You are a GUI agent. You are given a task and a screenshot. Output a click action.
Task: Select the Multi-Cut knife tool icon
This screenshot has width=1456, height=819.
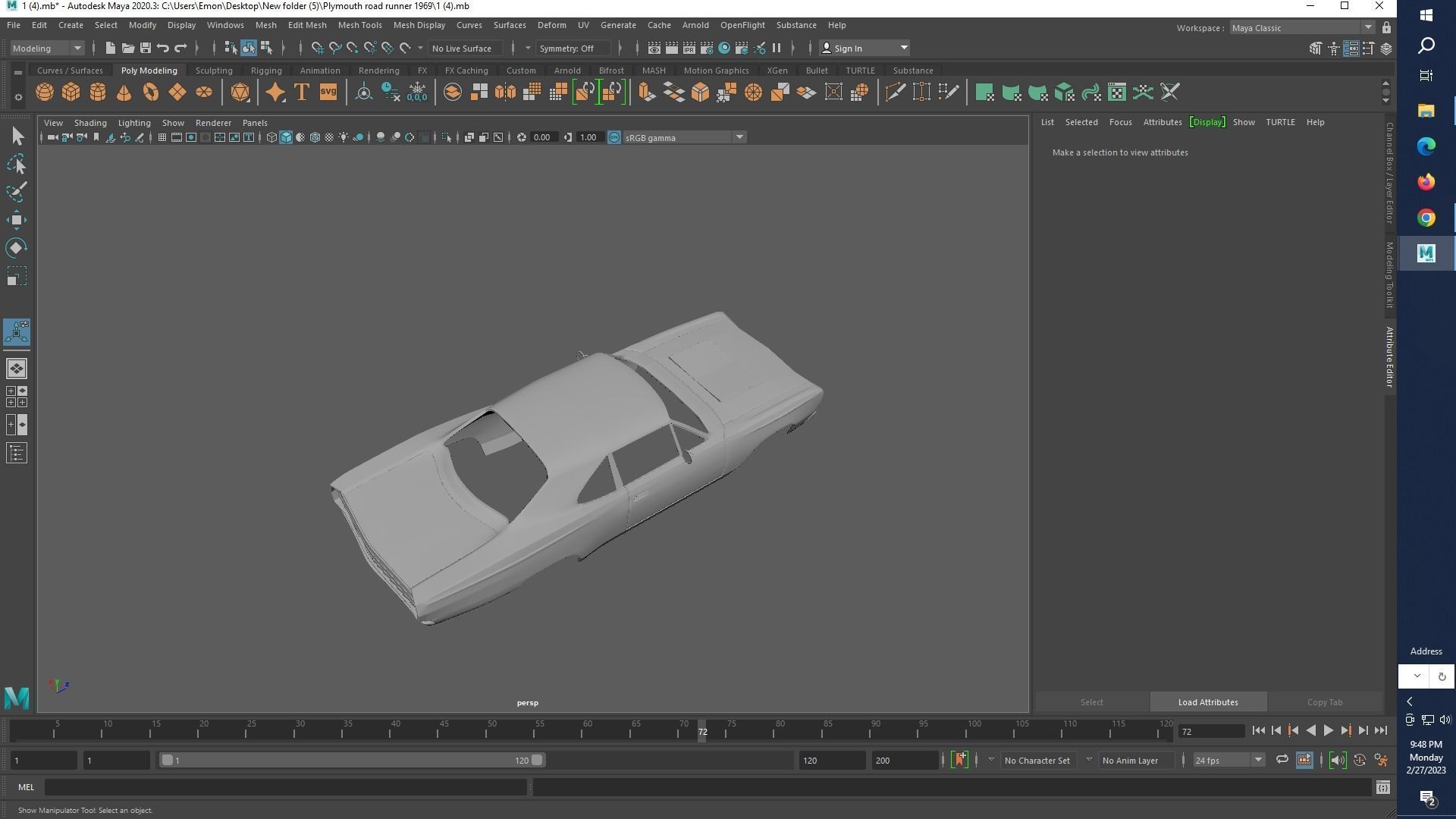[895, 93]
